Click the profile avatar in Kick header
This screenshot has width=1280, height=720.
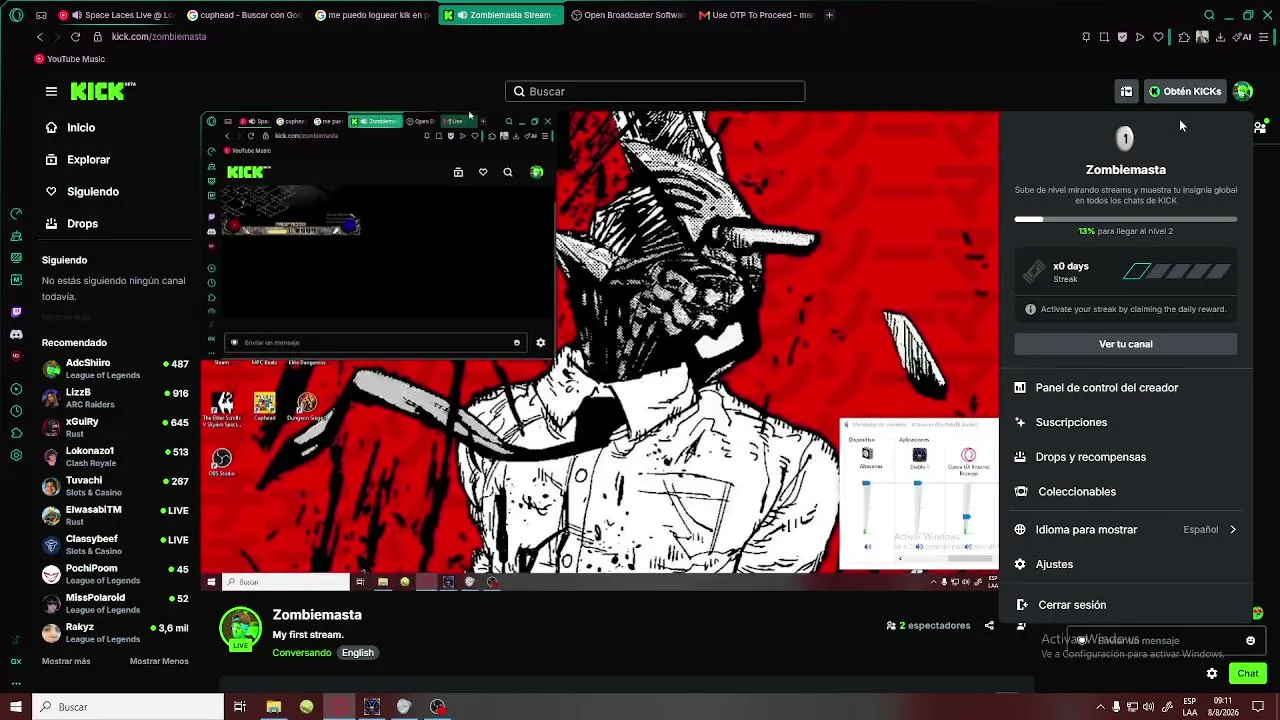[x=1243, y=91]
